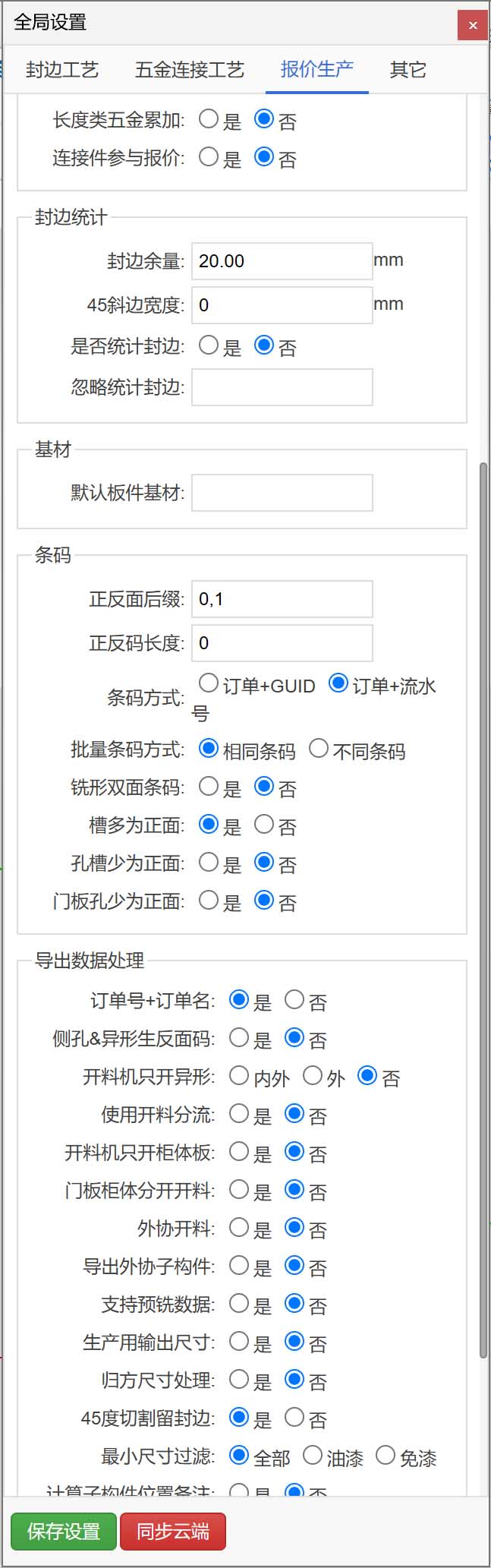The image size is (491, 1568).
Task: Click the 封边余量 input field
Action: pyautogui.click(x=282, y=260)
